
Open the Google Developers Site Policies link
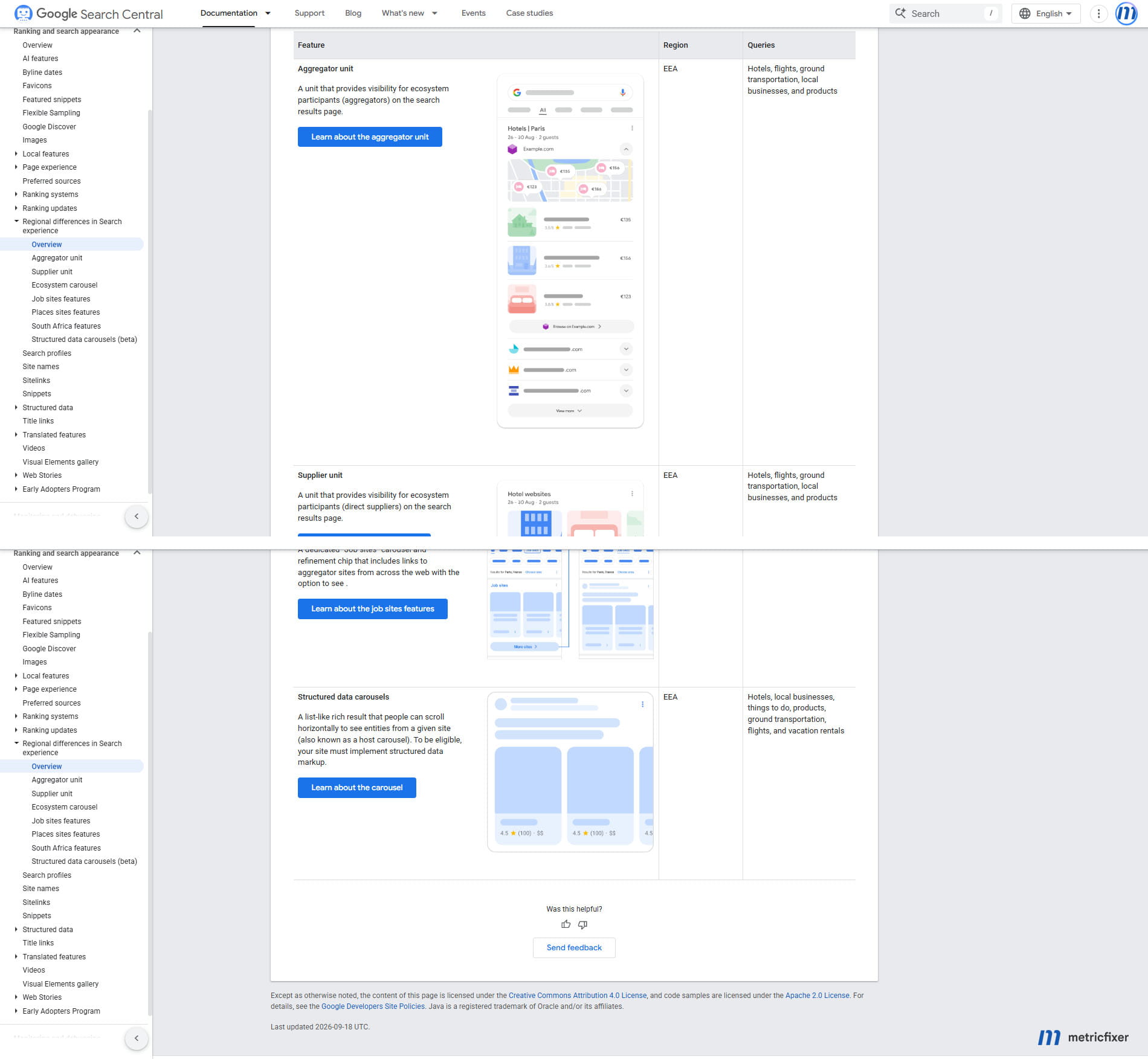point(373,1006)
